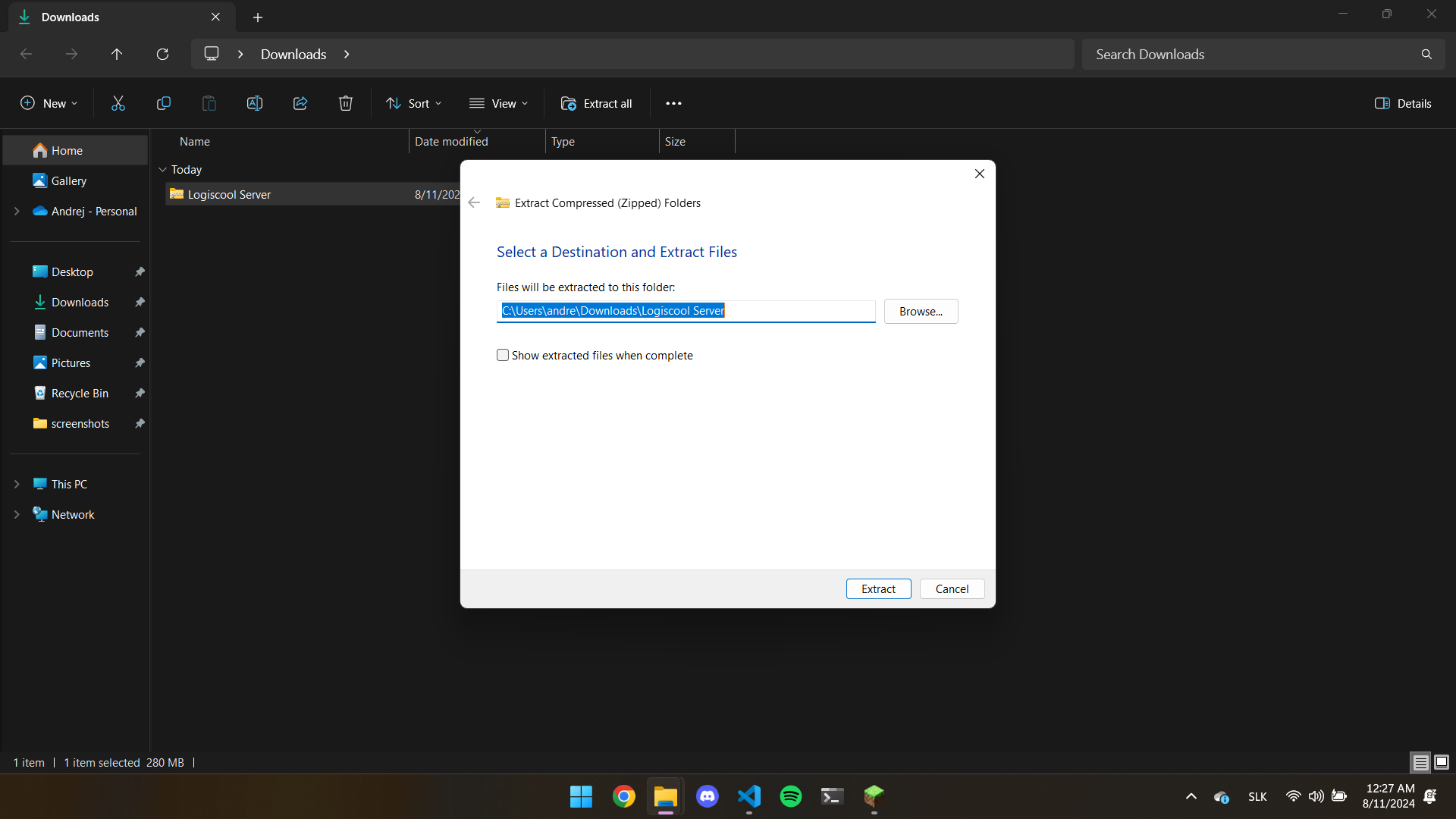This screenshot has width=1456, height=819.
Task: Click the Delete trash icon in toolbar
Action: point(346,104)
